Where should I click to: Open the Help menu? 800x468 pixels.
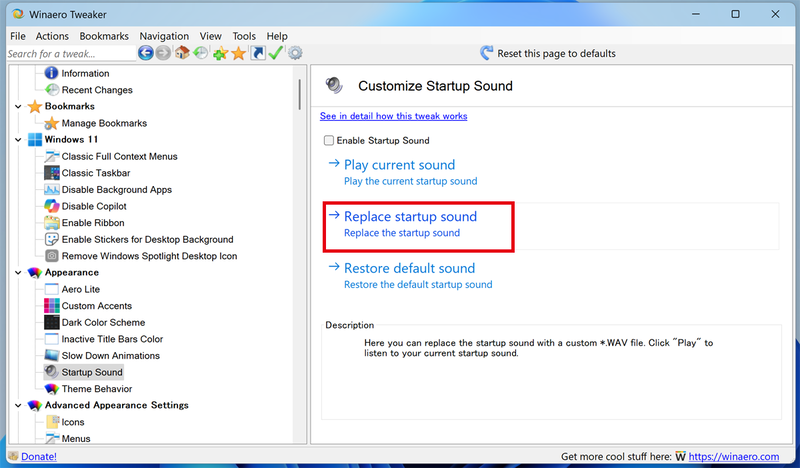(277, 36)
